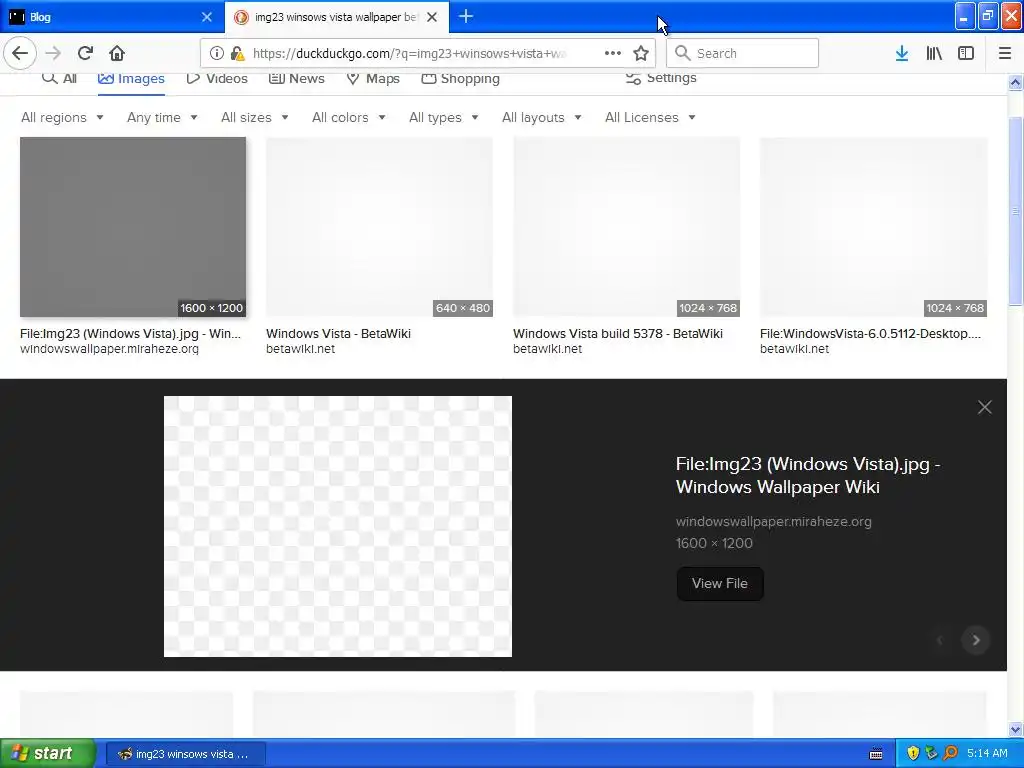Open a new tab with plus icon
1024x768 pixels.
(x=466, y=16)
